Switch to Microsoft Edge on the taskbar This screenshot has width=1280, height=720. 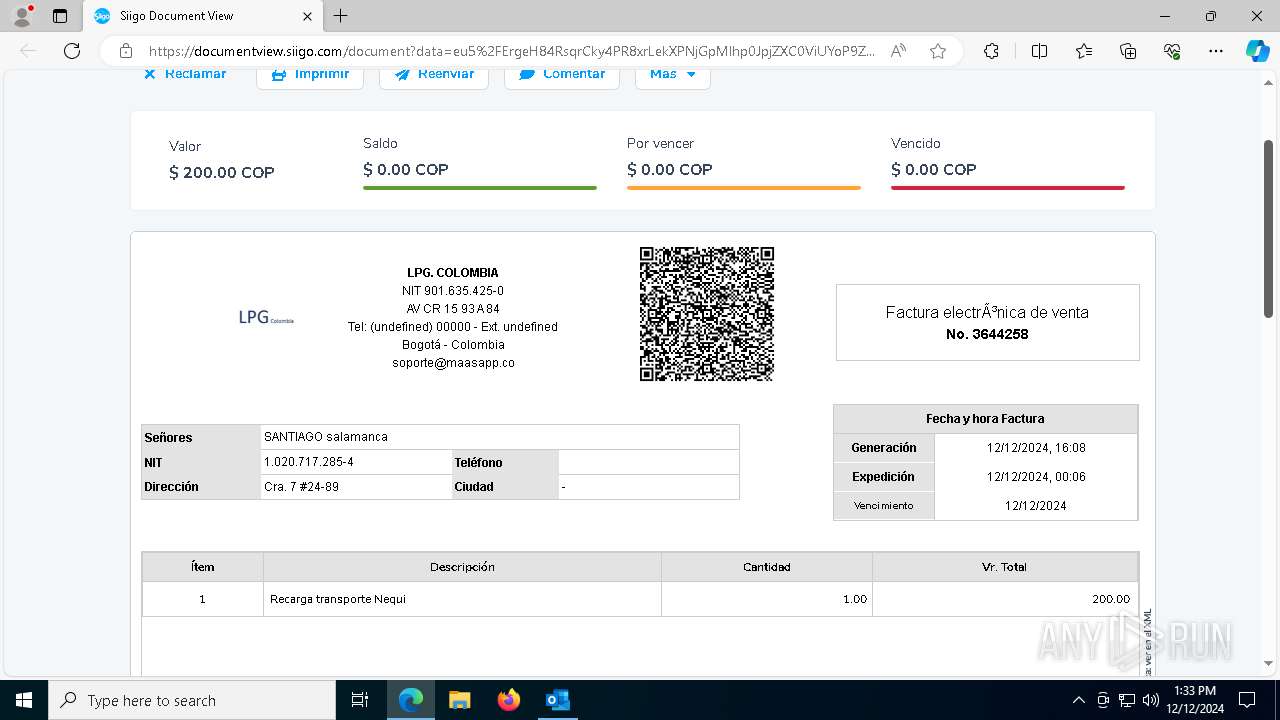(x=411, y=700)
